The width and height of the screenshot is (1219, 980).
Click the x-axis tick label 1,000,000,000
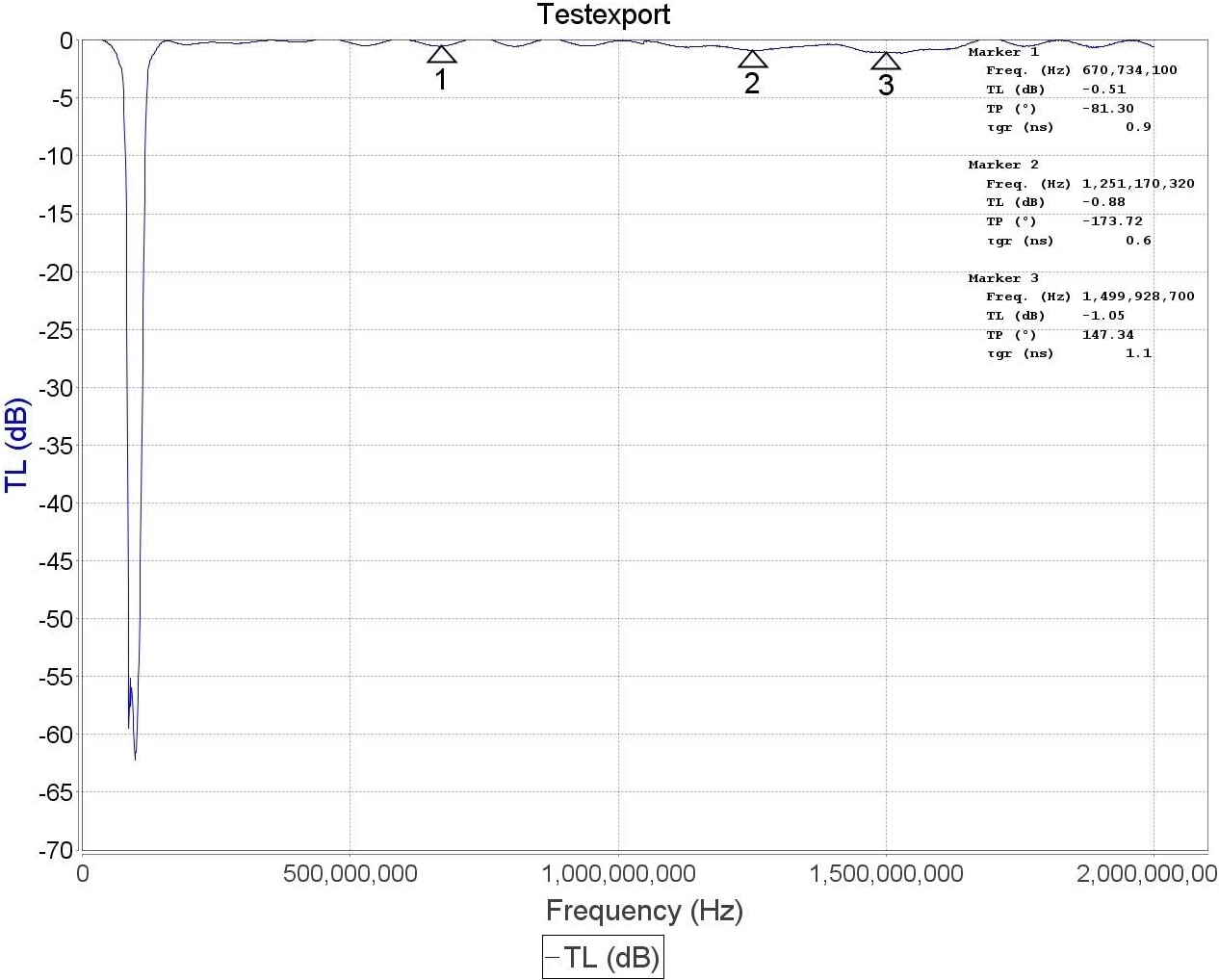coord(618,873)
